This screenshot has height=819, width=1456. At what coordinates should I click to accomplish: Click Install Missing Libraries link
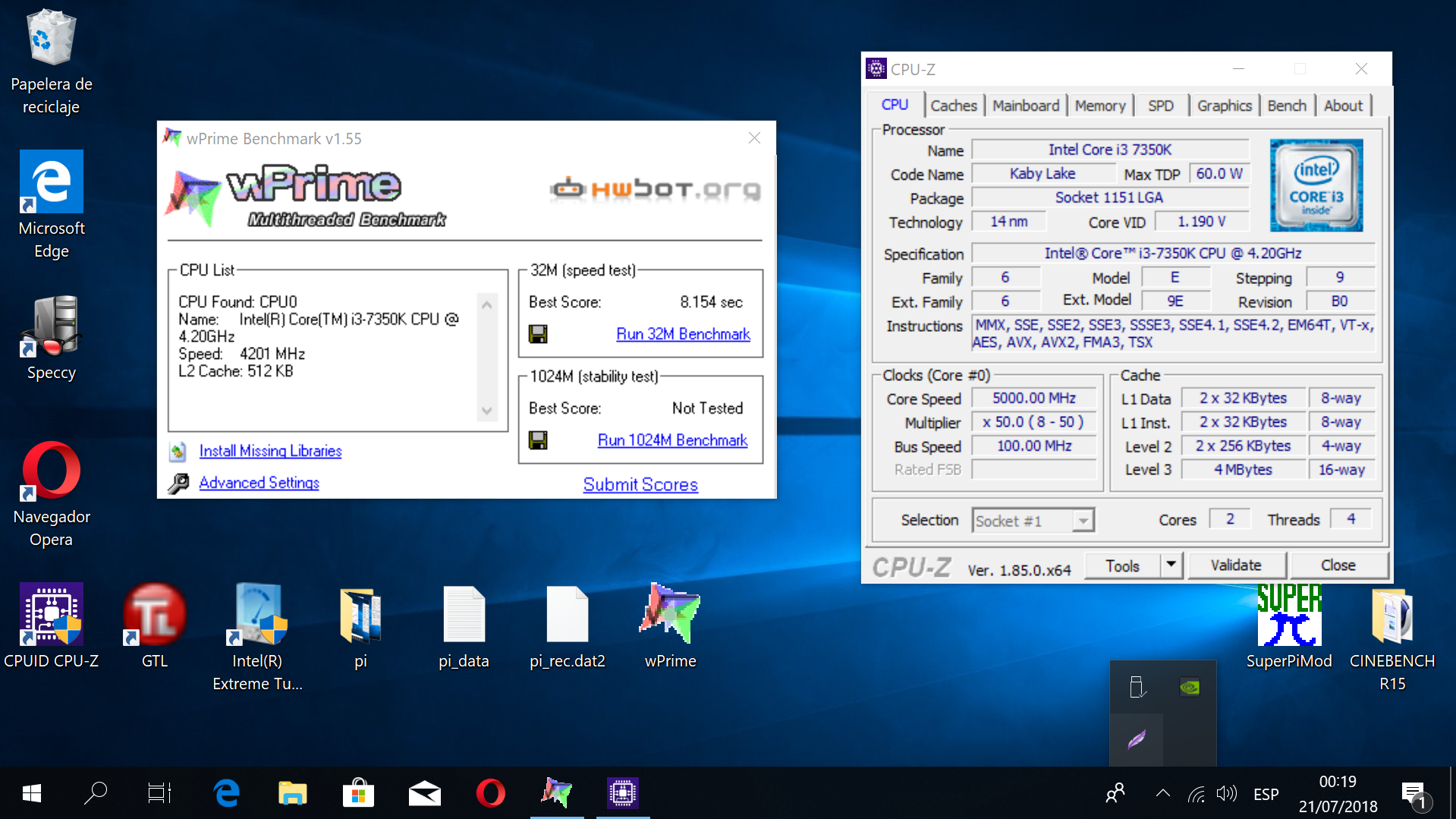pyautogui.click(x=270, y=451)
